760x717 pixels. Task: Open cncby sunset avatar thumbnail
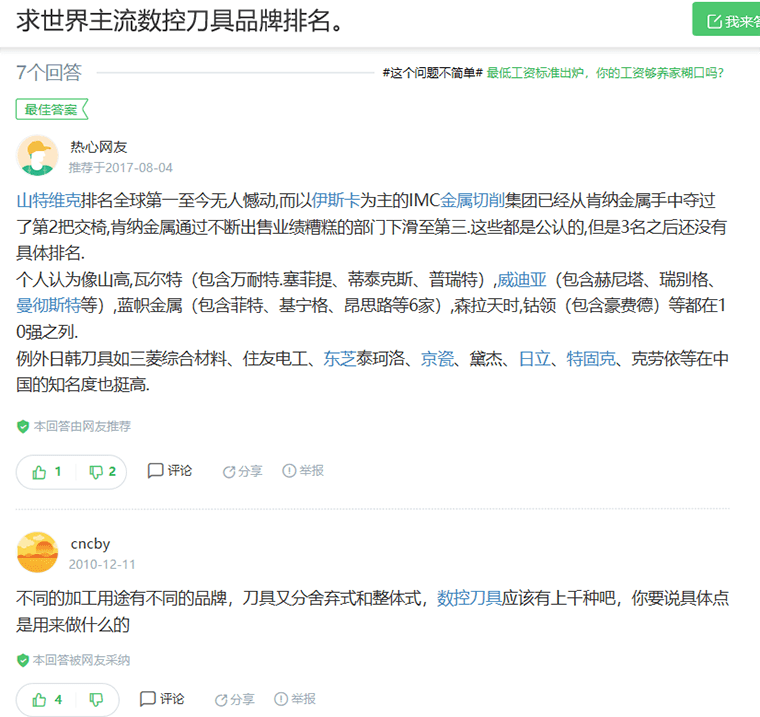tap(38, 552)
